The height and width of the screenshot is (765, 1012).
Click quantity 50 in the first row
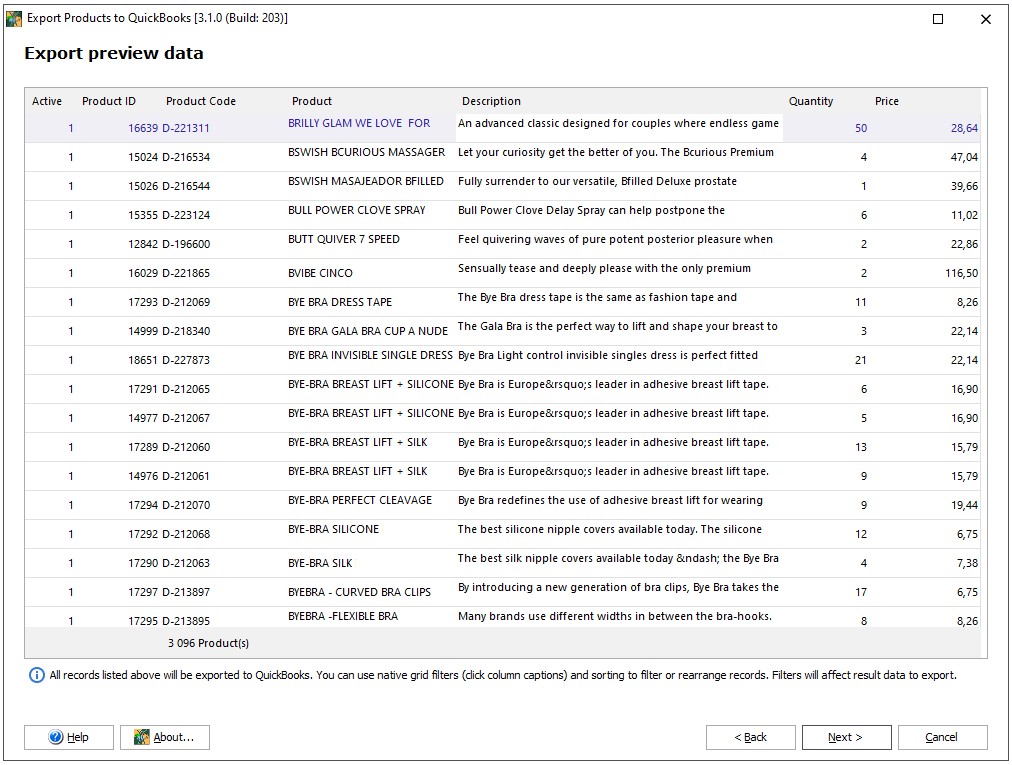point(861,128)
